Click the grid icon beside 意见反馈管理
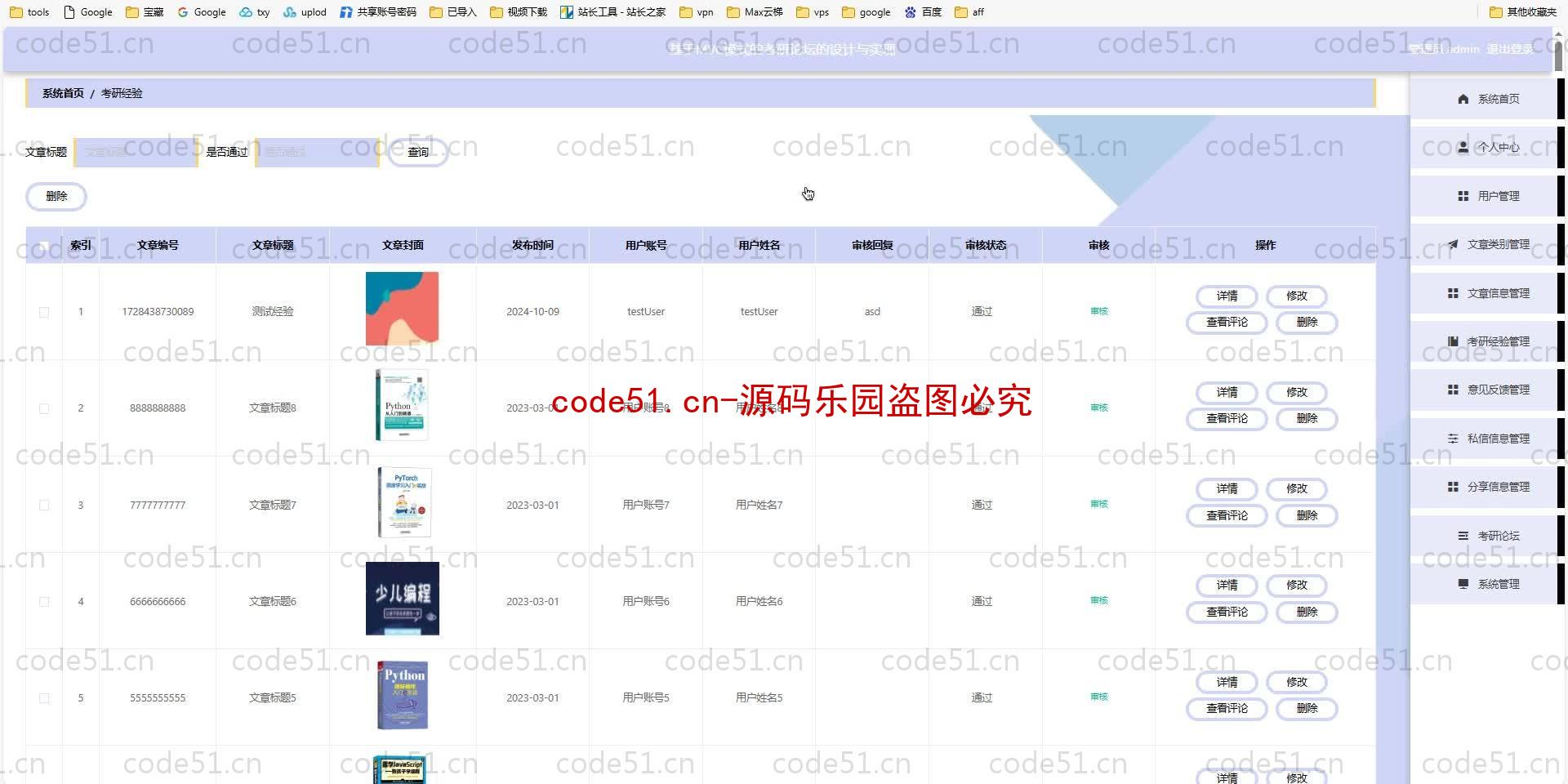This screenshot has height=784, width=1568. [1453, 390]
